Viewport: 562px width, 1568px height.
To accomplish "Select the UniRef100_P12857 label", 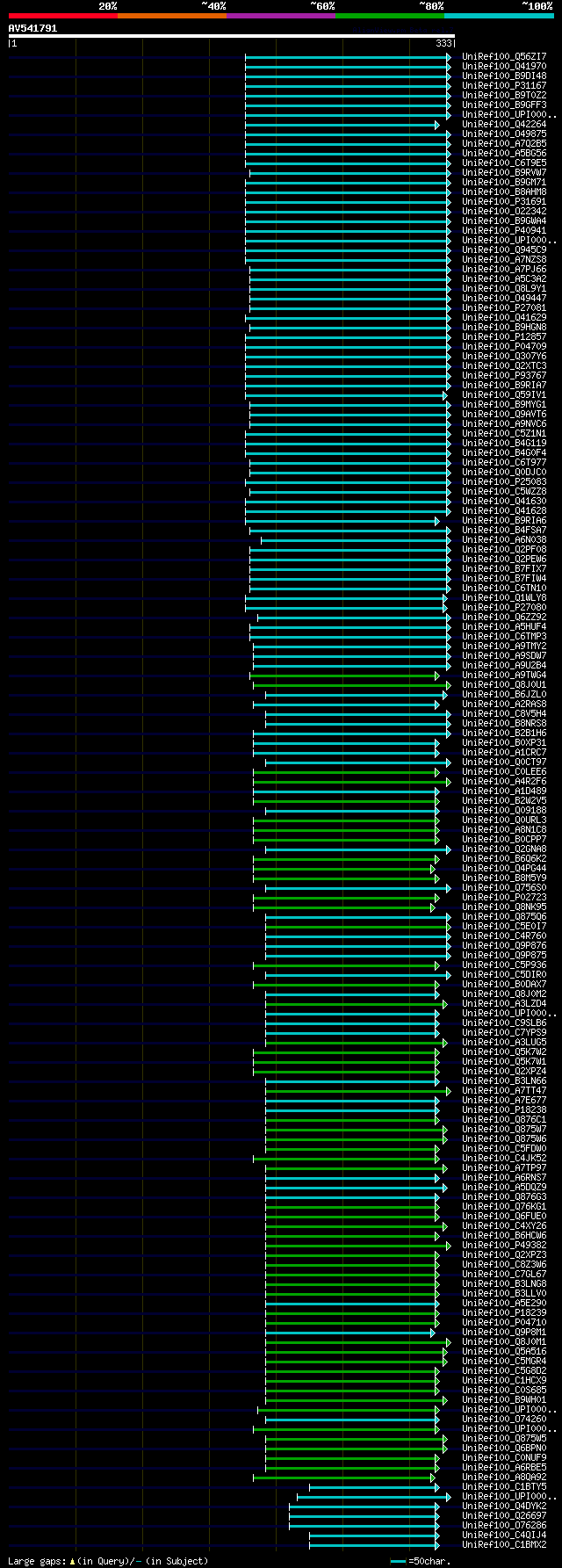I will click(x=504, y=336).
